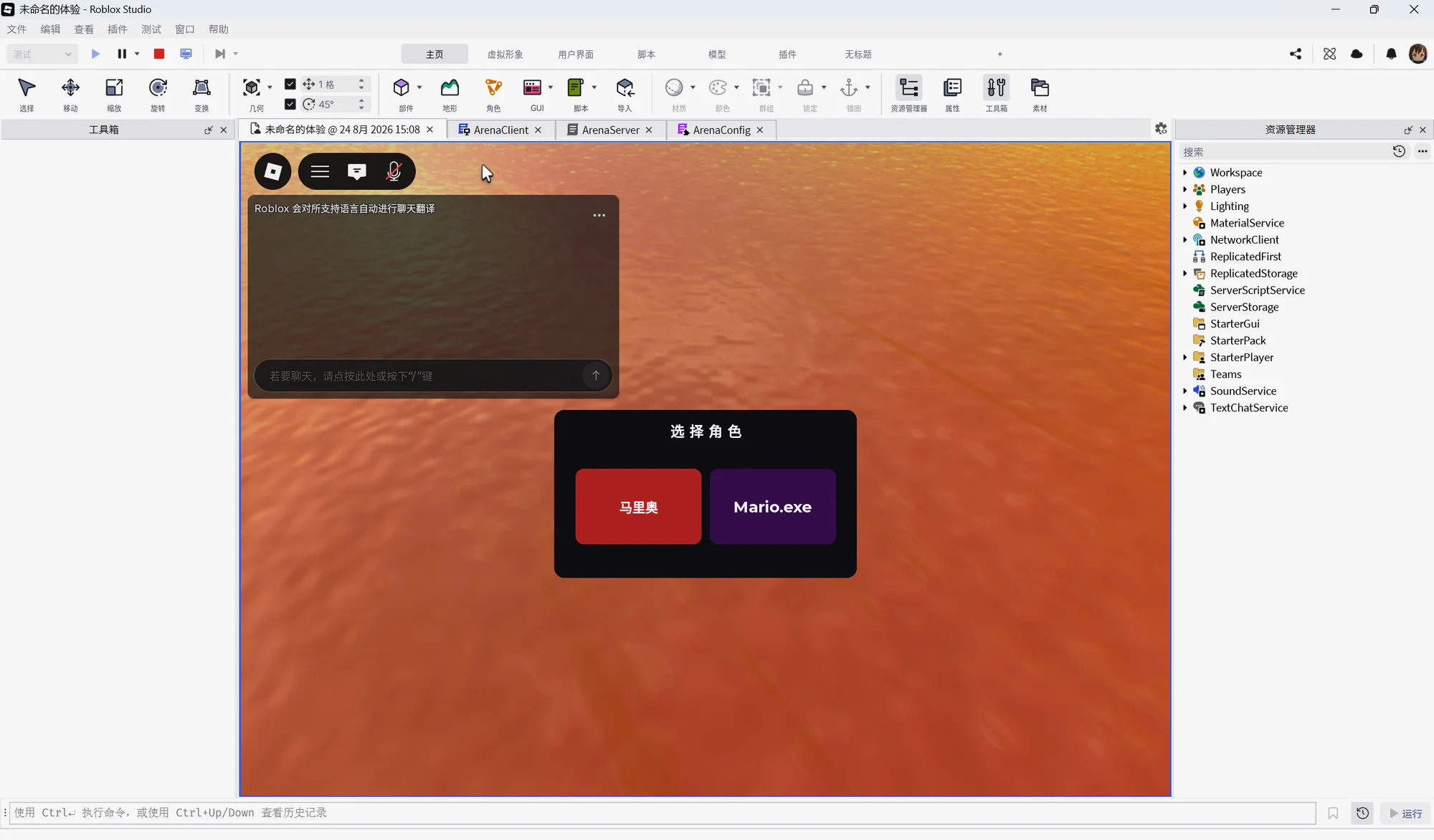Use the 变换 (Transform) tool
This screenshot has height=840, width=1434.
click(x=201, y=94)
